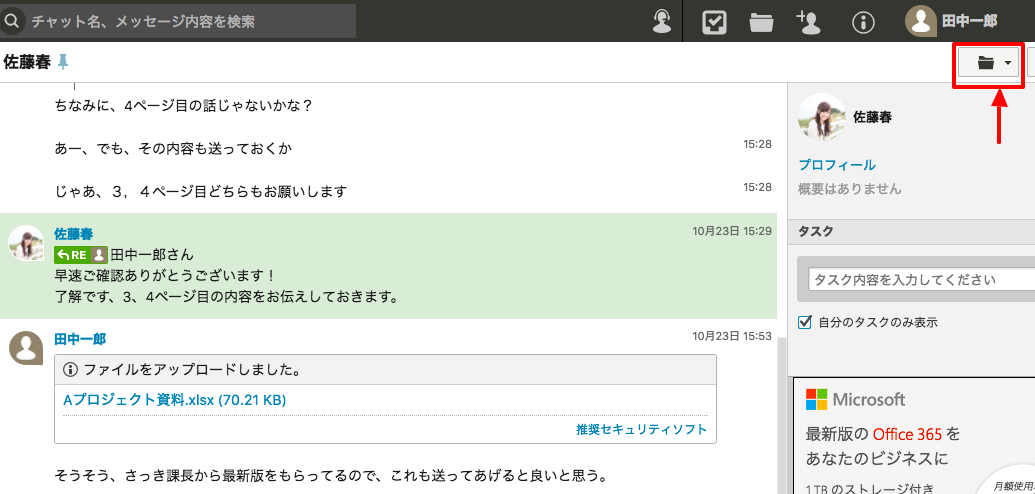Click the search magnifier icon
Screen dimensions: 1035x494
pyautogui.click(x=13, y=21)
